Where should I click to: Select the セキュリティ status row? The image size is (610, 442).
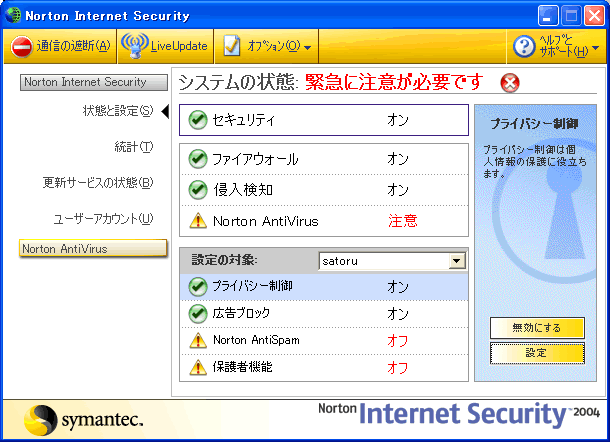coord(324,120)
